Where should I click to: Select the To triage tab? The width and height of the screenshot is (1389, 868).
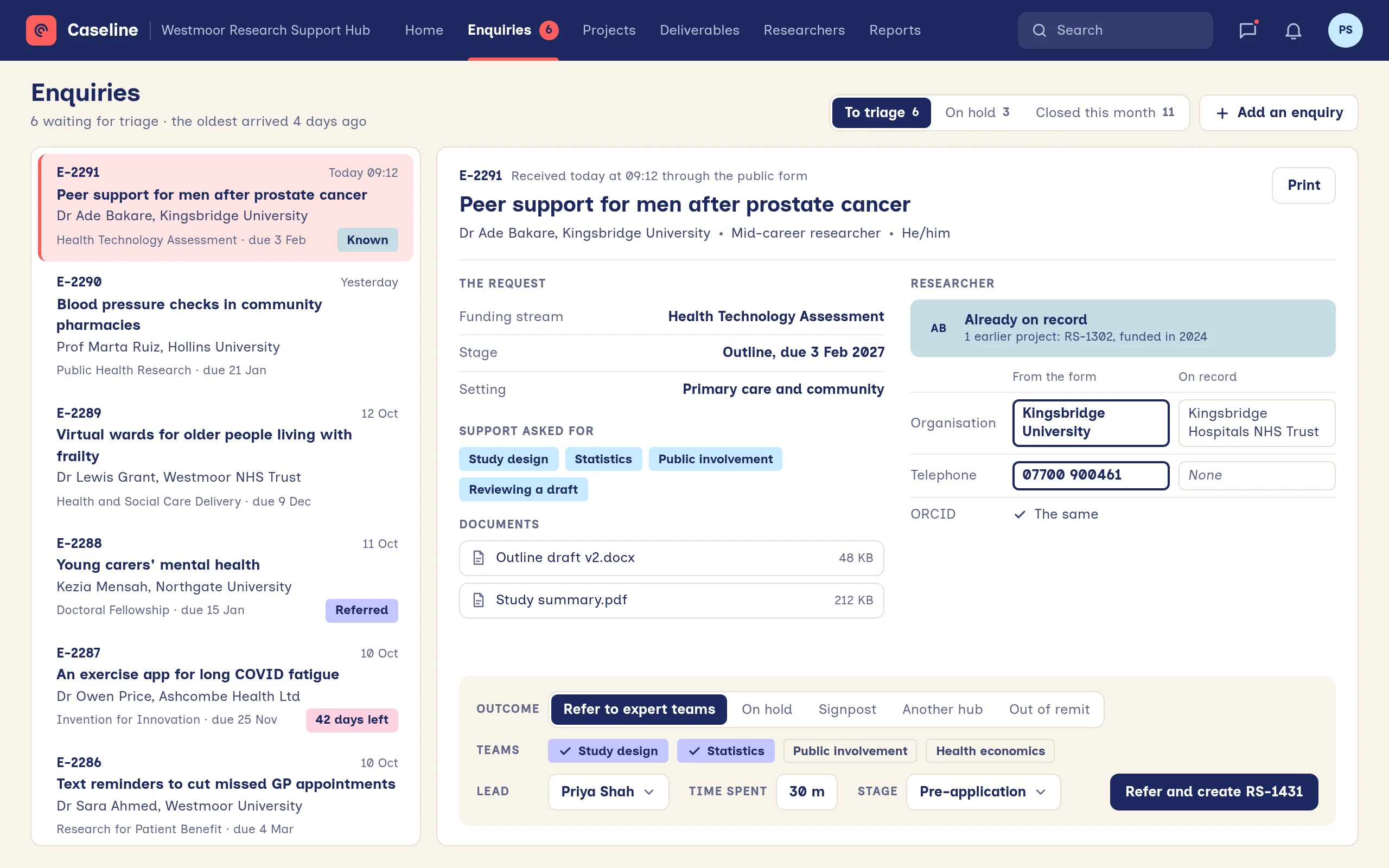click(881, 112)
